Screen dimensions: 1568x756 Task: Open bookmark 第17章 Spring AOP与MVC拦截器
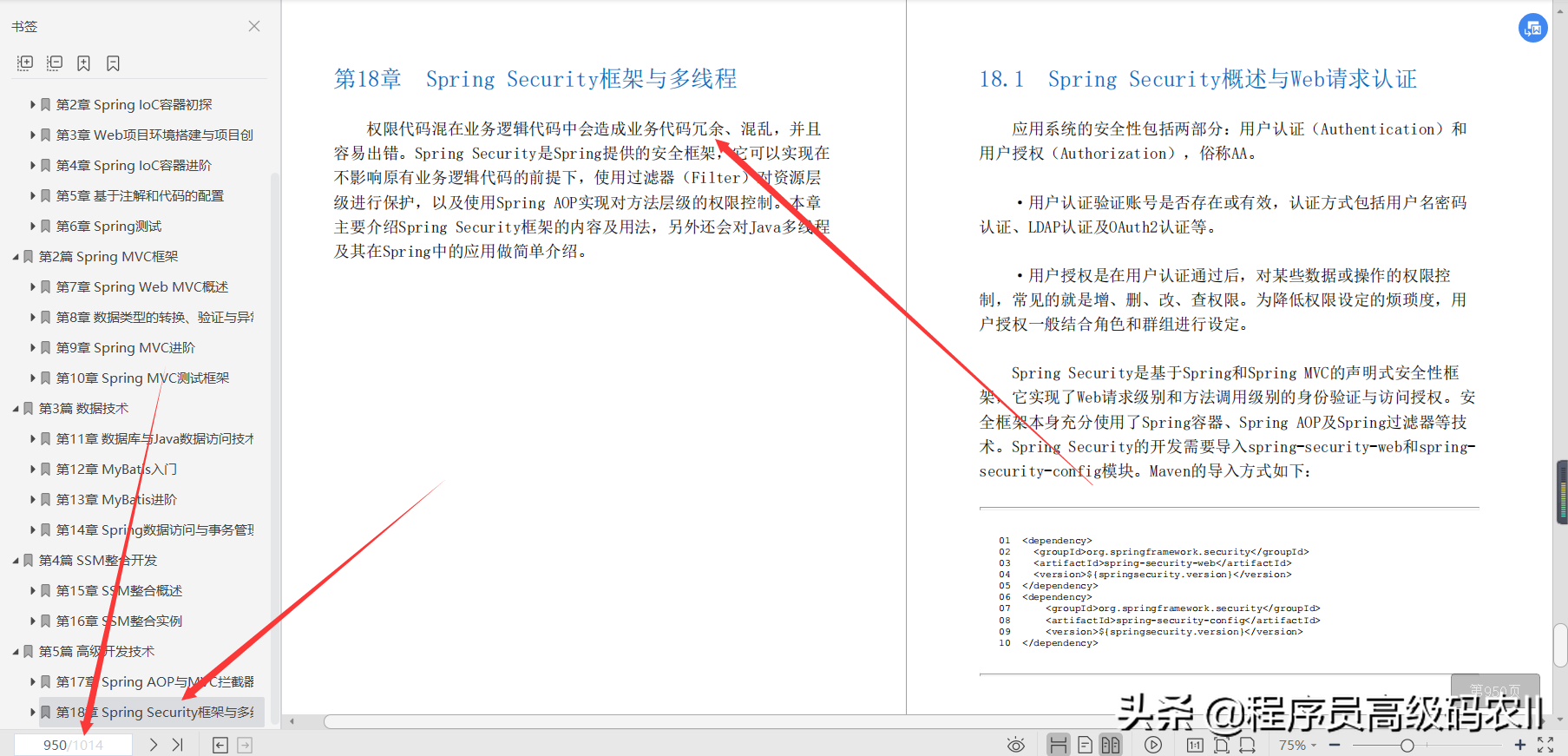click(154, 681)
